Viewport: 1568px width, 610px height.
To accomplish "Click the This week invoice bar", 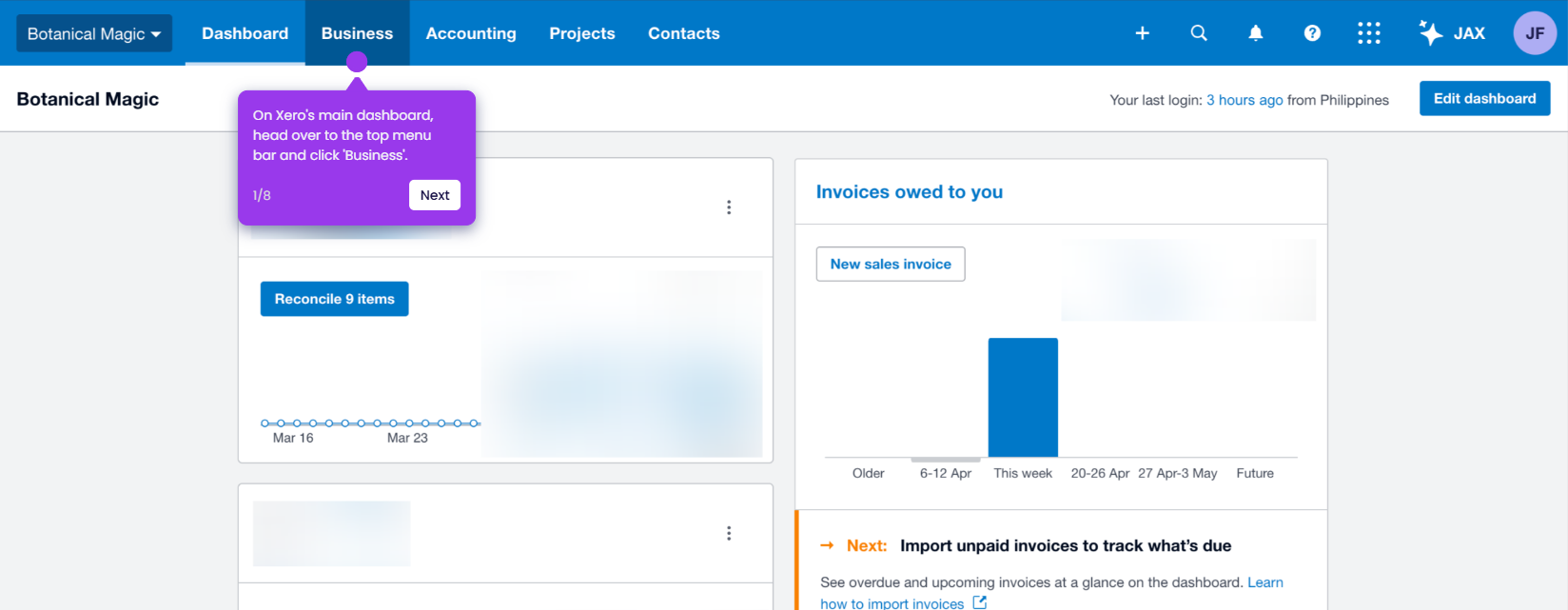I will pyautogui.click(x=1023, y=398).
